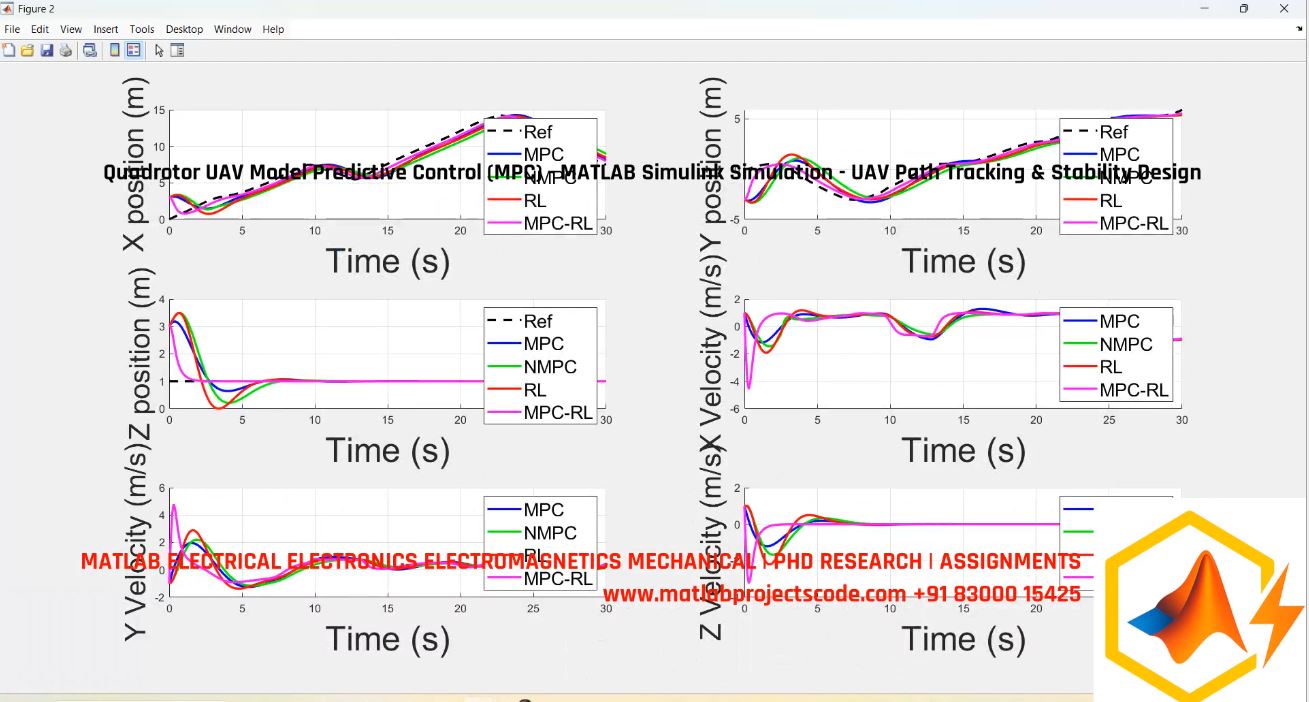Screen dimensions: 1309x702
Task: Minimize the Figure 2 window
Action: pos(1203,9)
